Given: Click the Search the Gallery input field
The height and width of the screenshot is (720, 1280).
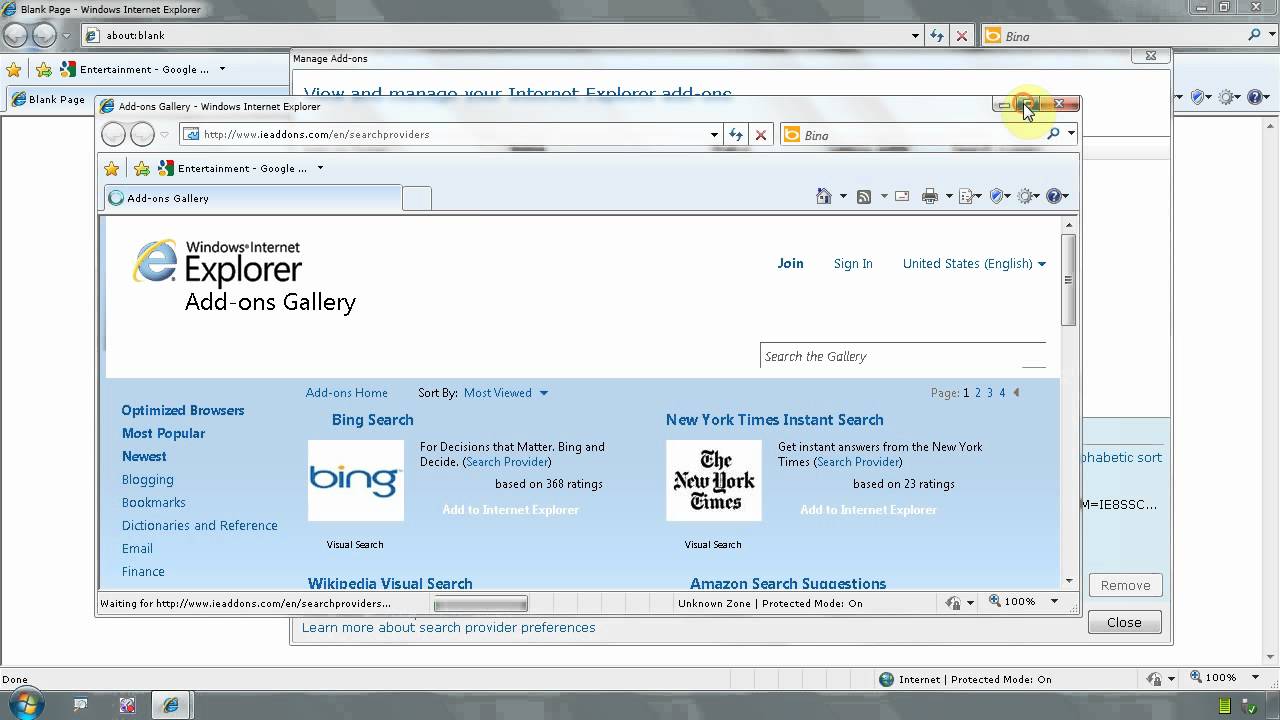Looking at the screenshot, I should pos(902,356).
